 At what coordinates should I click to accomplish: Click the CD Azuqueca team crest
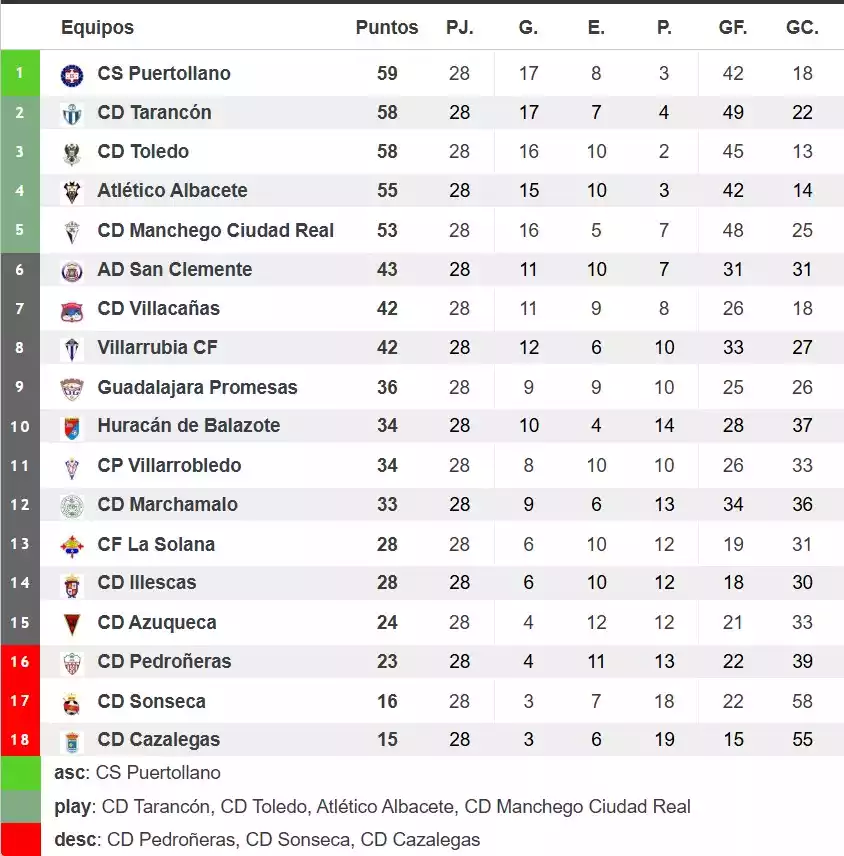click(72, 623)
